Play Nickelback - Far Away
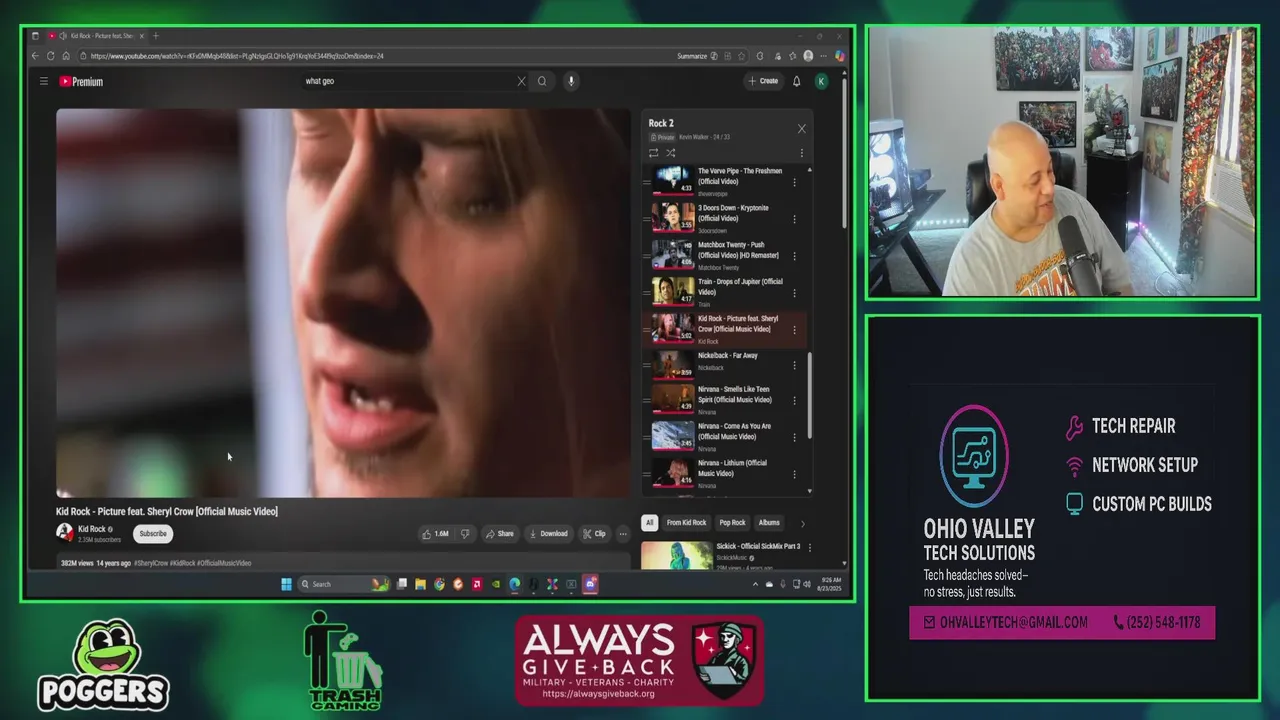The width and height of the screenshot is (1280, 720). [x=728, y=365]
